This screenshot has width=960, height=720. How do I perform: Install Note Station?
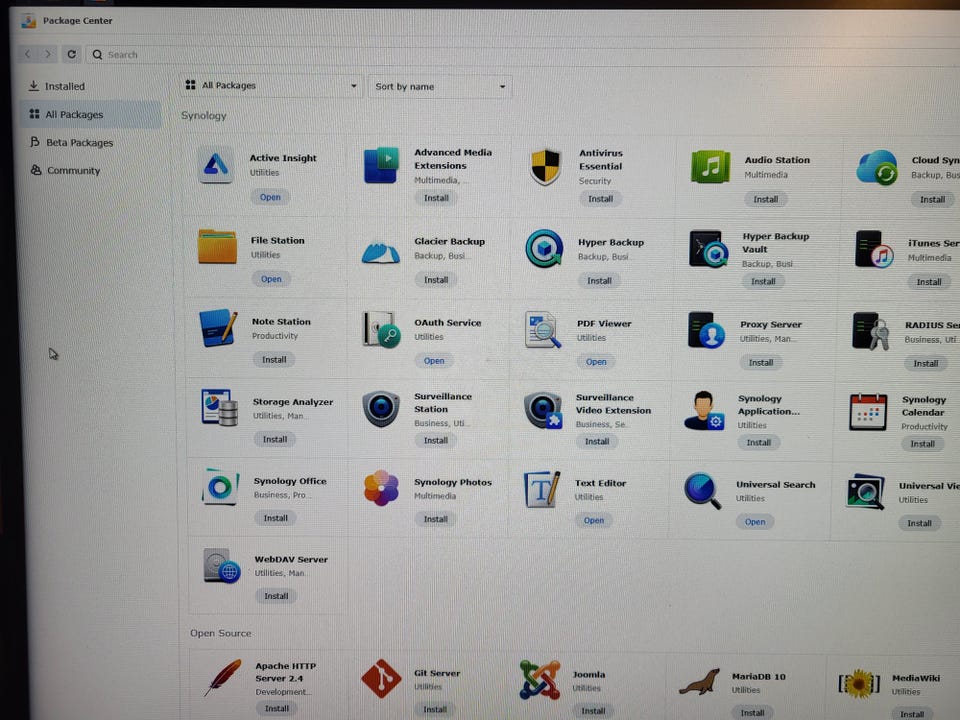point(274,360)
